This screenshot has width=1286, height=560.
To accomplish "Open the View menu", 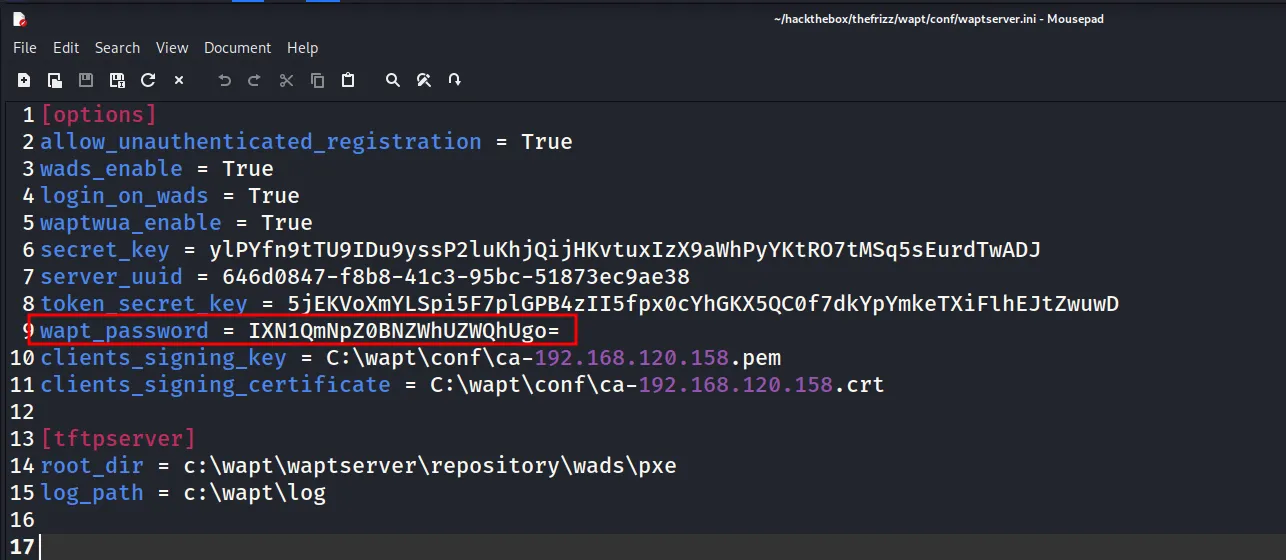I will tap(172, 48).
